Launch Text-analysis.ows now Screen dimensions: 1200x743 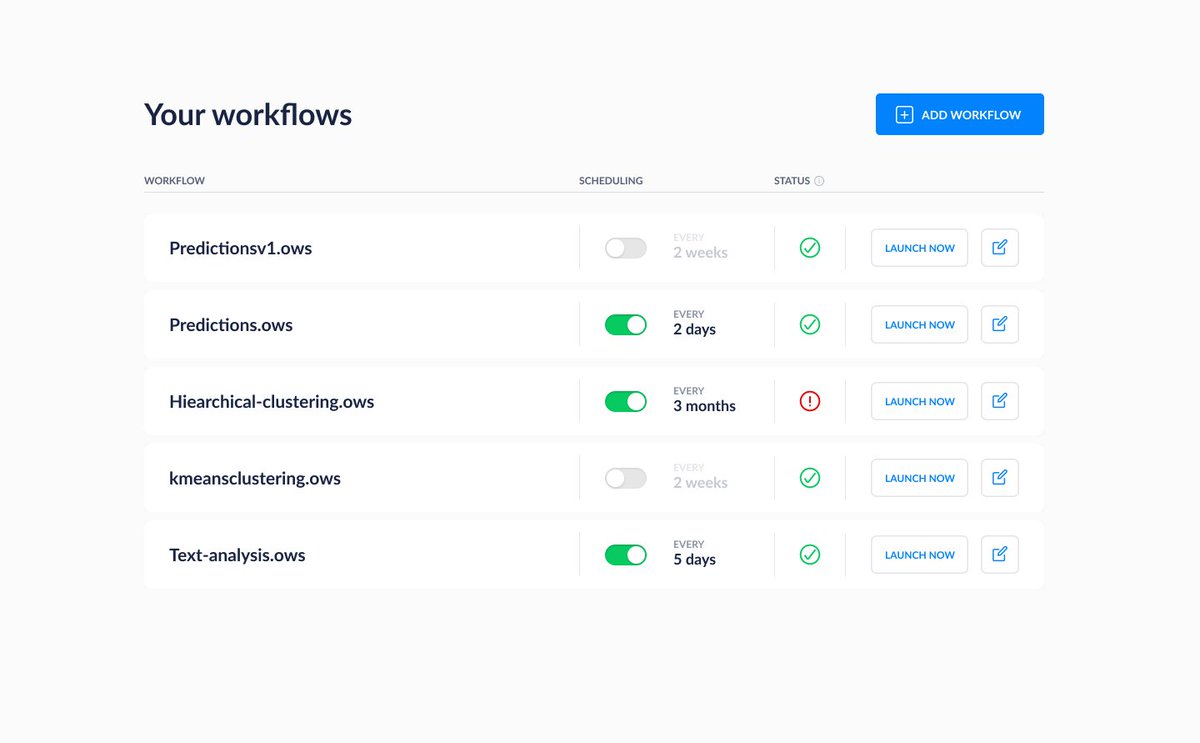click(x=919, y=555)
